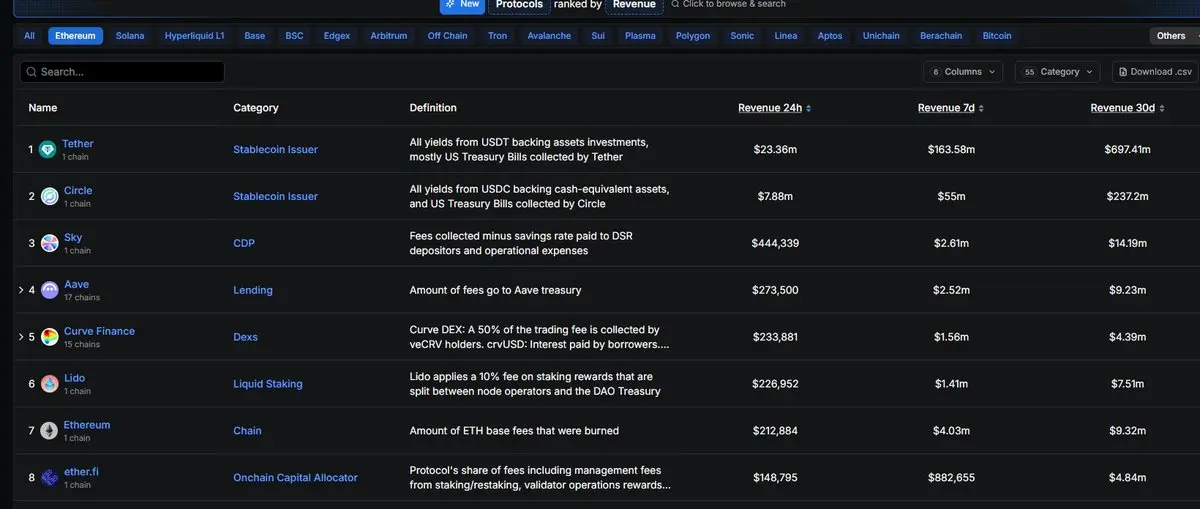The width and height of the screenshot is (1200, 509).
Task: Open the Others chains dropdown
Action: click(1175, 36)
